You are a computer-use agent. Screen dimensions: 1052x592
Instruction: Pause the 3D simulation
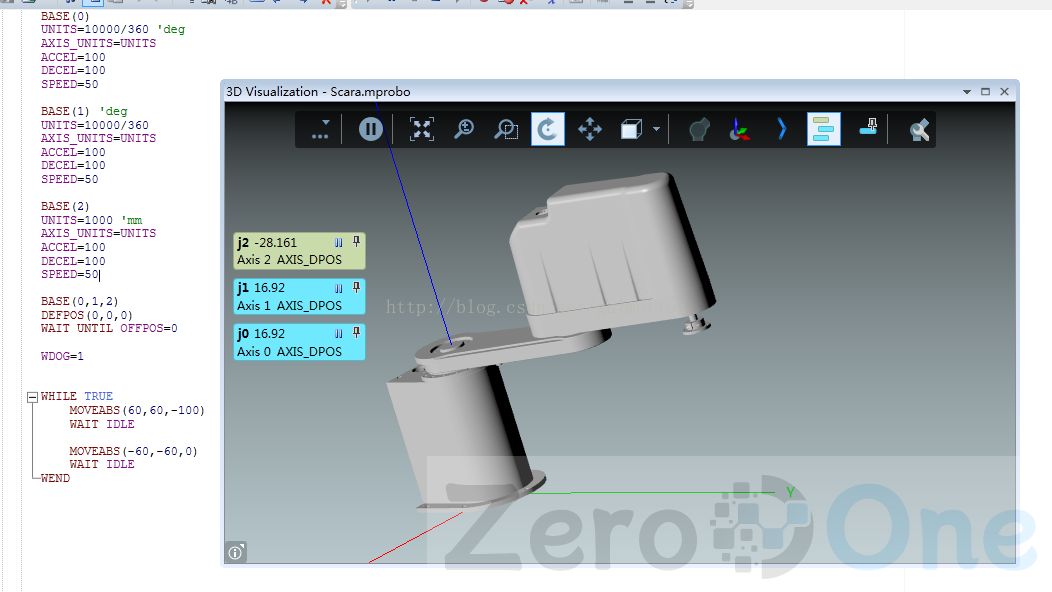pyautogui.click(x=370, y=129)
